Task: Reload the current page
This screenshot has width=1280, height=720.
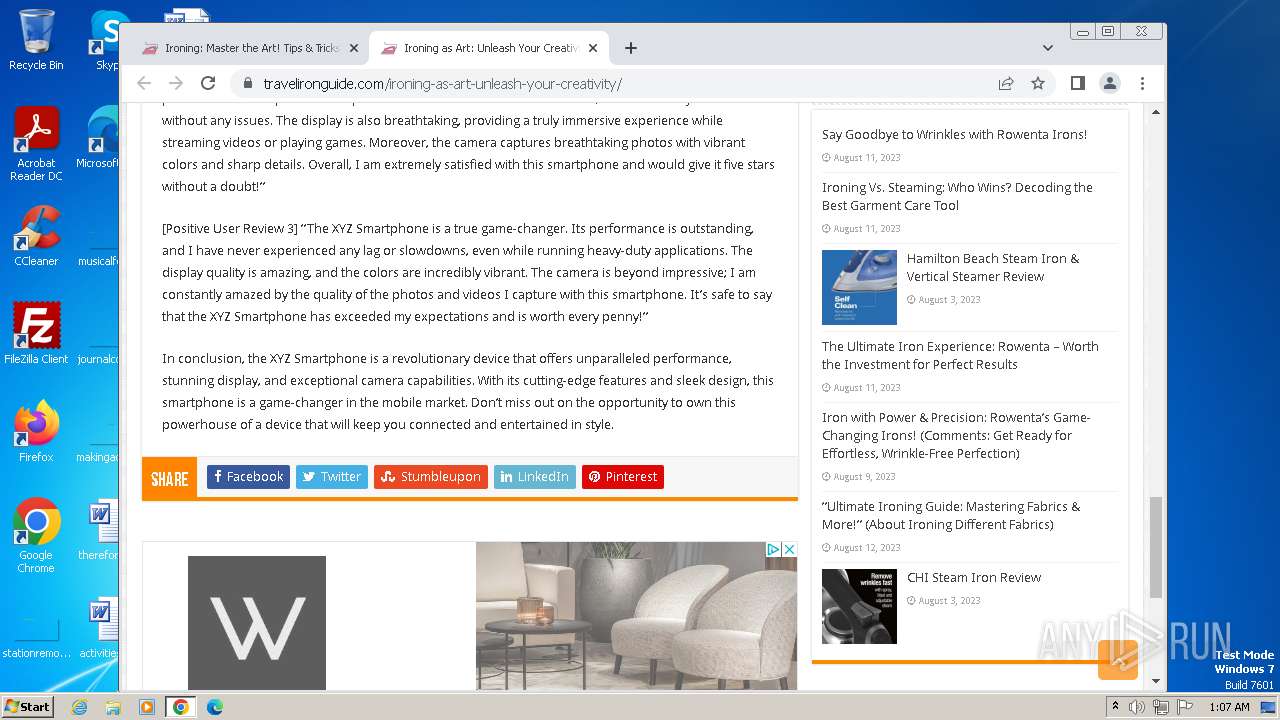Action: pyautogui.click(x=208, y=84)
